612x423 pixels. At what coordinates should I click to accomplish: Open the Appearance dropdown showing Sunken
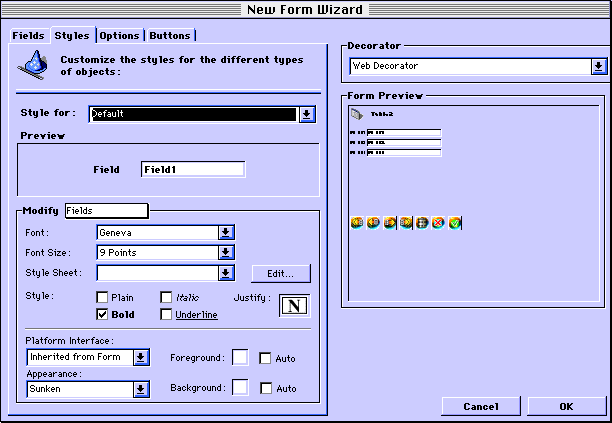[x=141, y=389]
